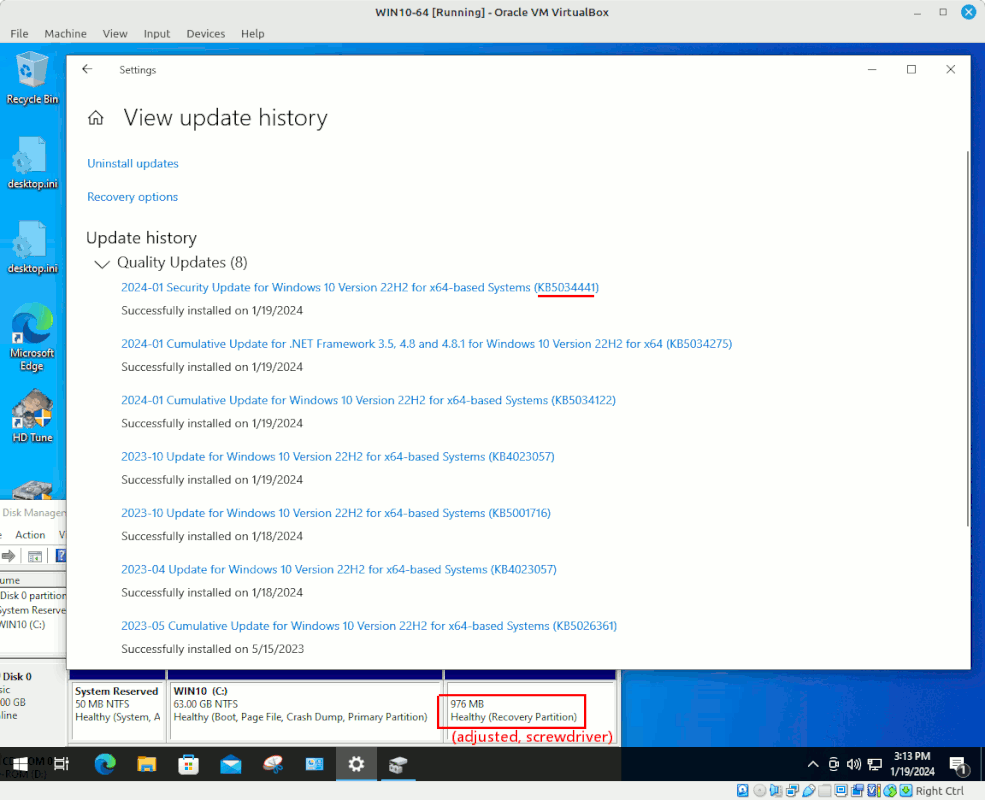Open the notification center icon

[x=958, y=765]
